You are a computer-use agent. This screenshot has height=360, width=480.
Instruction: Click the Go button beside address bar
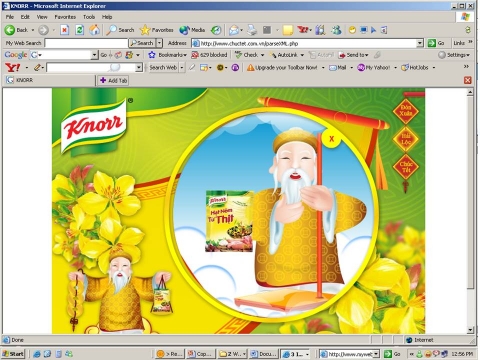click(x=436, y=43)
